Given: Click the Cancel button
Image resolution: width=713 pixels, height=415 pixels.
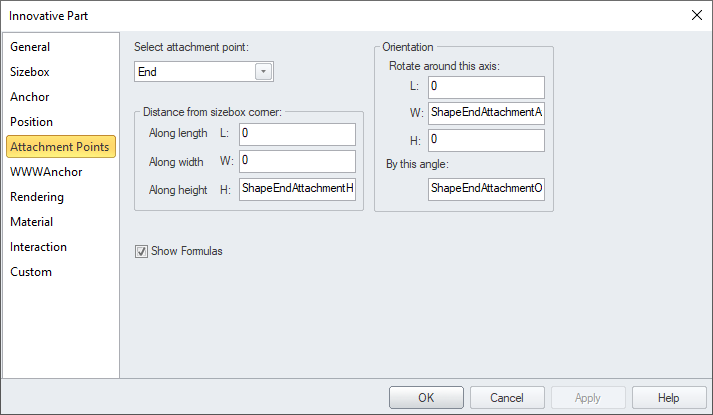Looking at the screenshot, I should click(x=507, y=398).
